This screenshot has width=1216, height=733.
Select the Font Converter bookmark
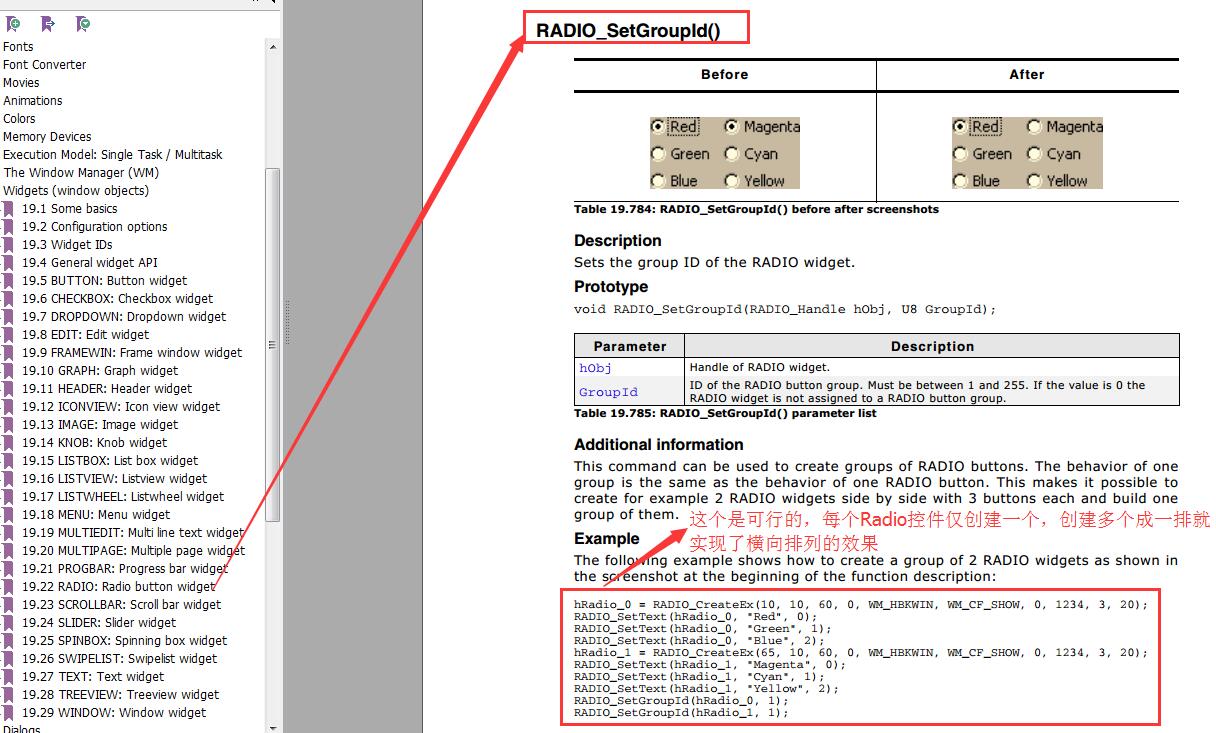click(x=45, y=65)
